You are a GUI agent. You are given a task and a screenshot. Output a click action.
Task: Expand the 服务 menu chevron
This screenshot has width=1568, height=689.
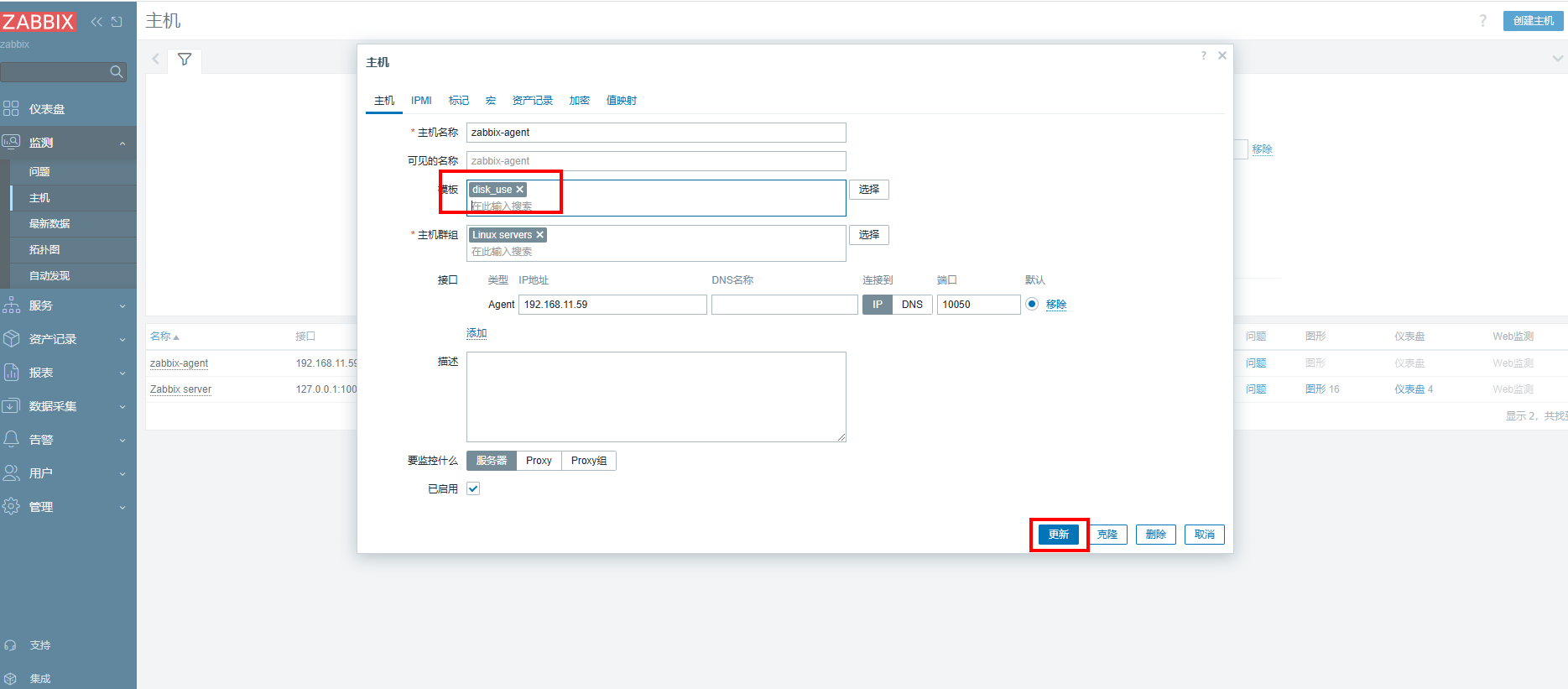122,305
